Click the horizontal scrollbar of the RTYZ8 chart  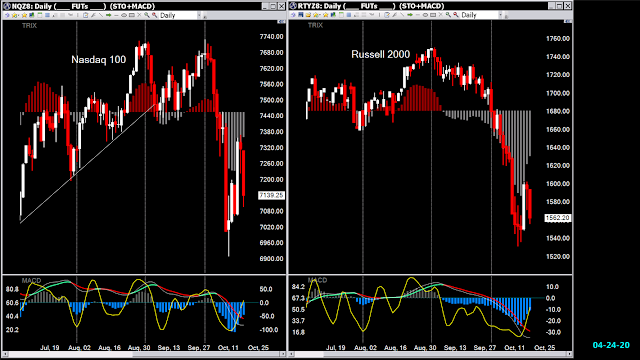(431, 354)
